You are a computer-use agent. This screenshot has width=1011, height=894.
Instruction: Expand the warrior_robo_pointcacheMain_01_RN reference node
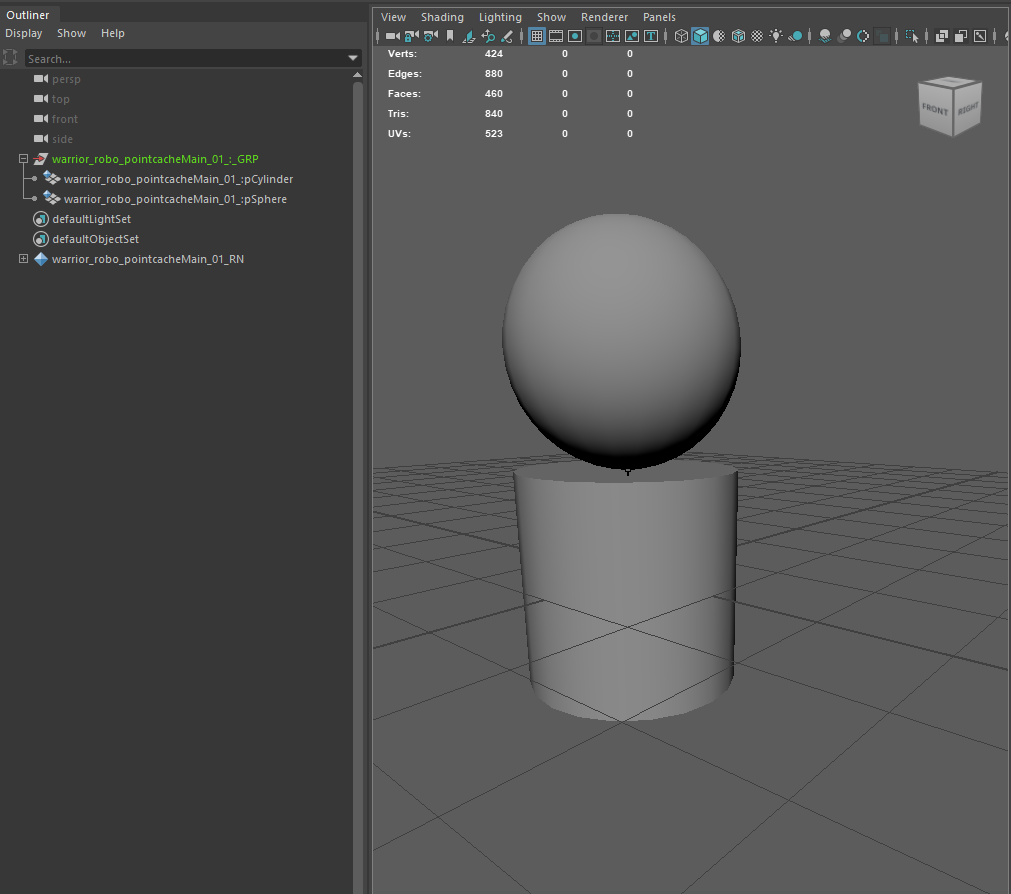[x=23, y=258]
